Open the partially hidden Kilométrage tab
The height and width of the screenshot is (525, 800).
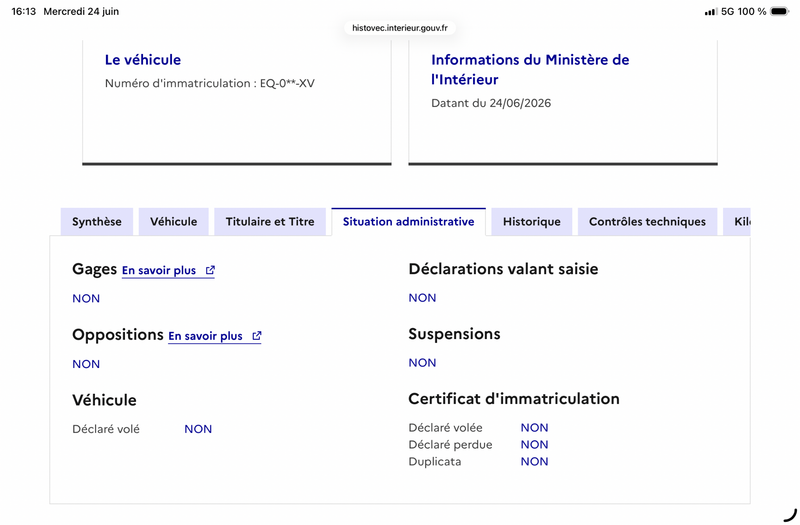(737, 221)
